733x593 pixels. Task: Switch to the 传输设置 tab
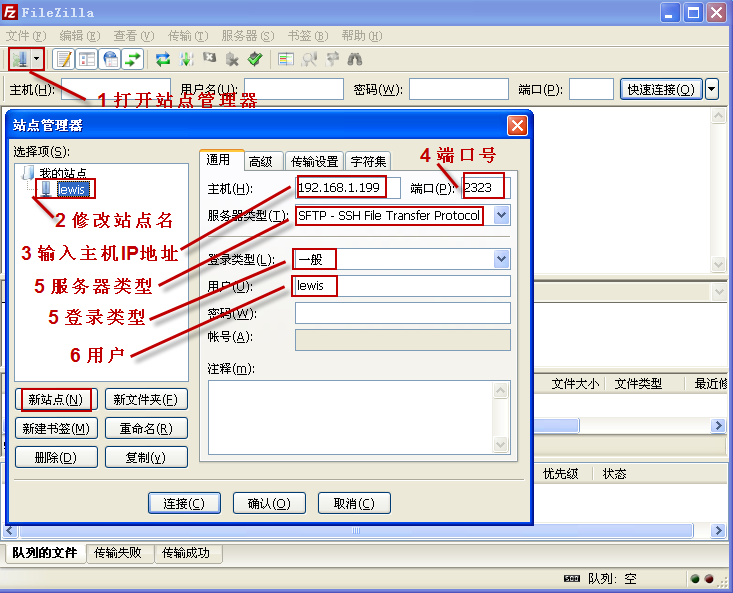tap(314, 162)
